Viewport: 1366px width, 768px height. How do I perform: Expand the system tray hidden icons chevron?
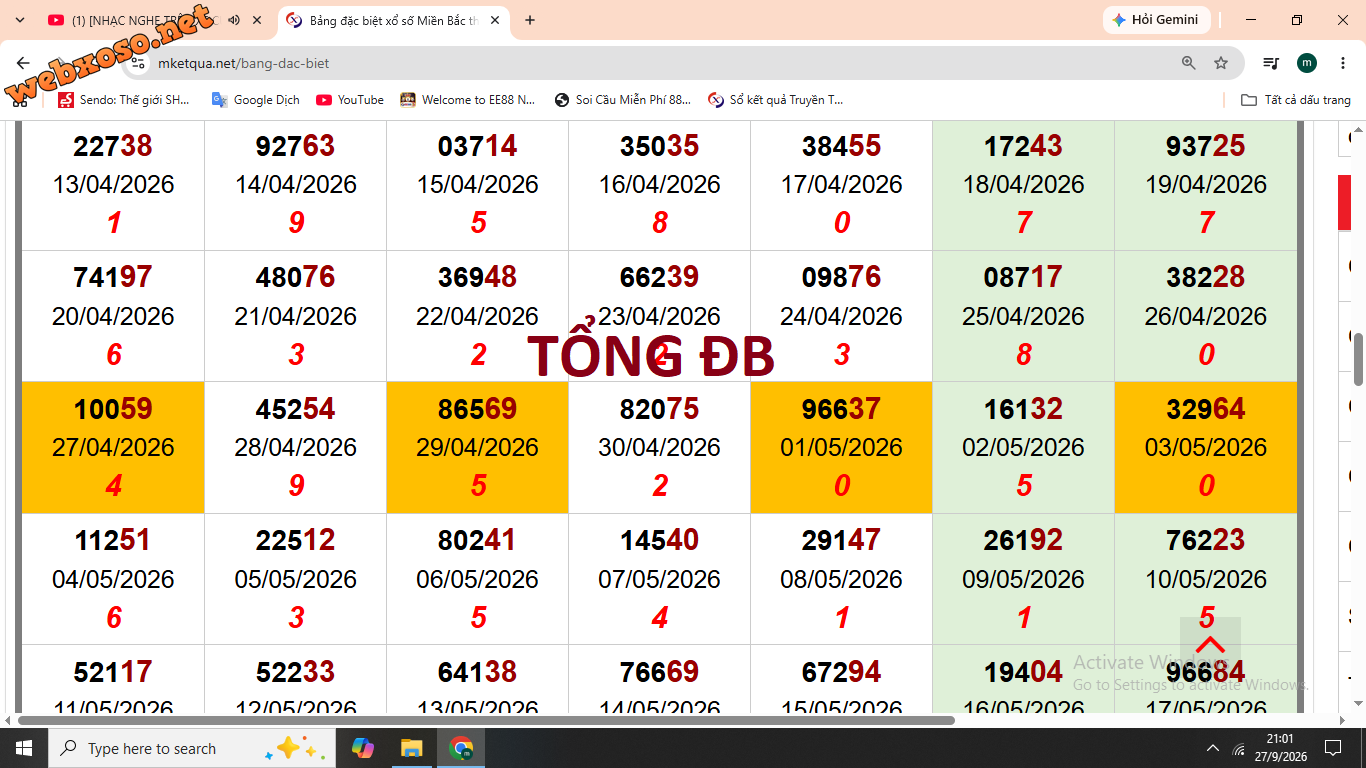(x=1213, y=748)
